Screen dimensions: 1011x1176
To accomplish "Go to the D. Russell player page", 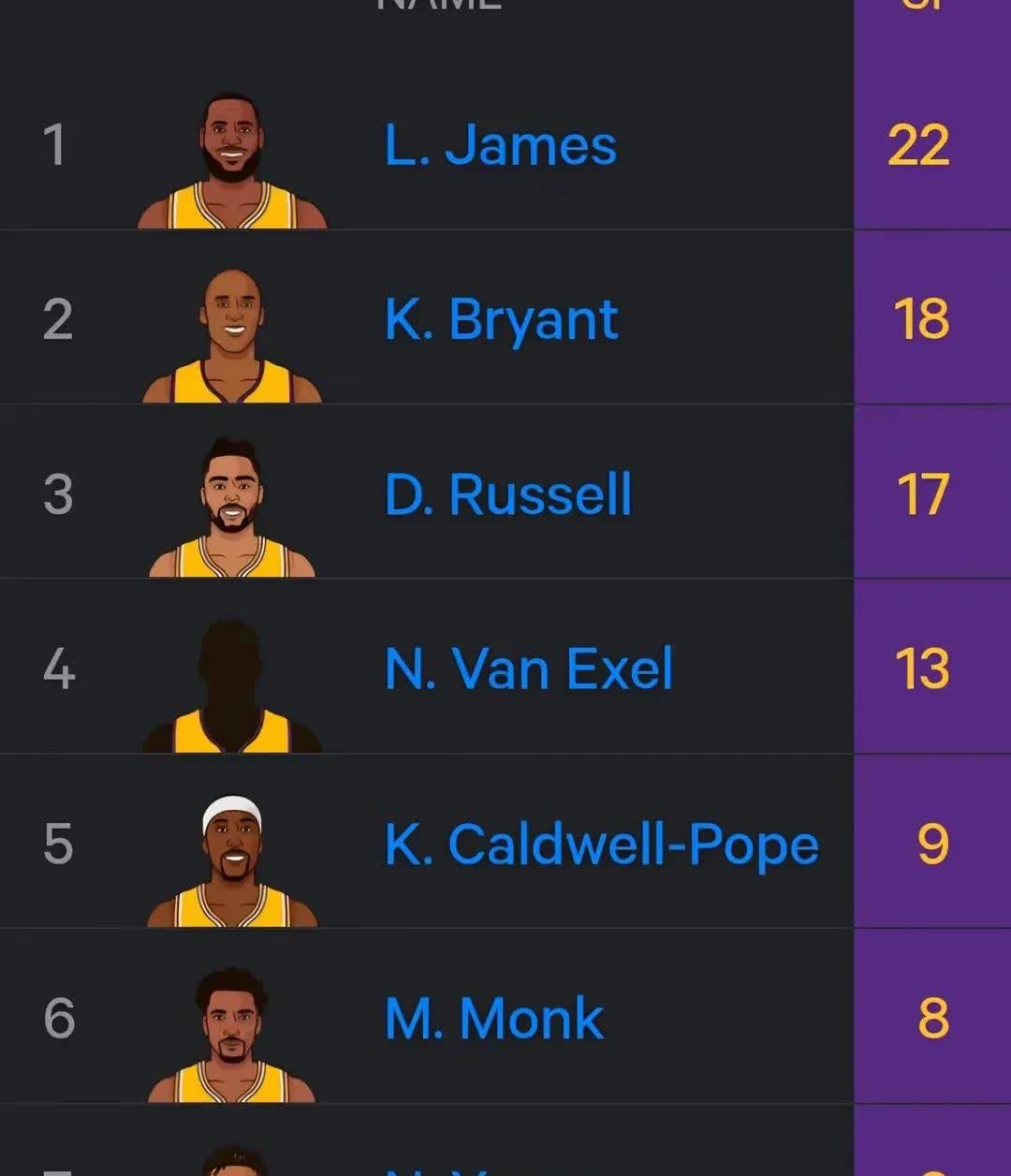I will click(507, 494).
